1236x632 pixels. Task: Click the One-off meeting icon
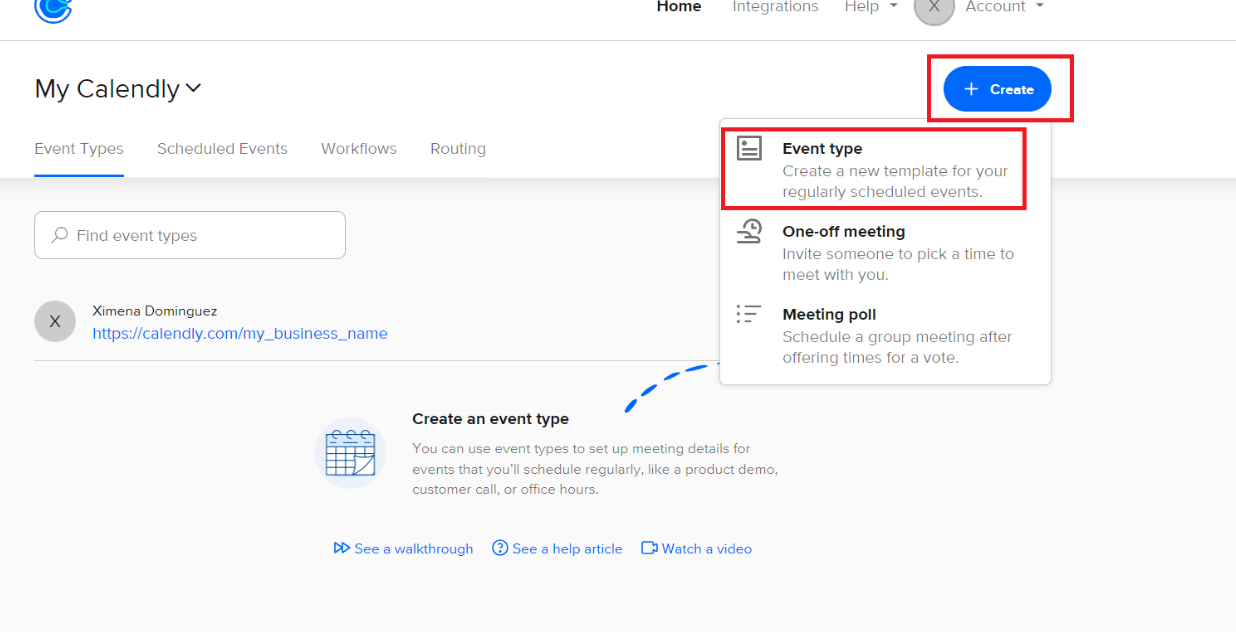coord(749,232)
